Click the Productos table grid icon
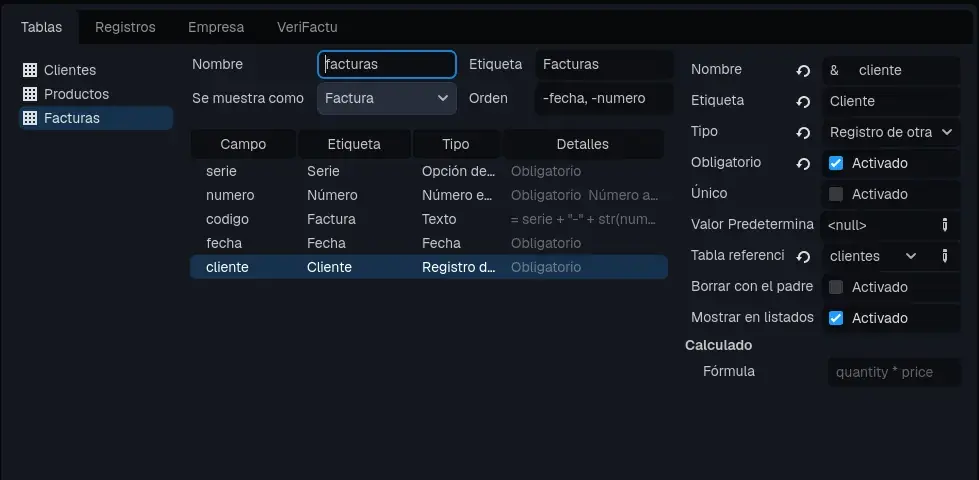This screenshot has height=480, width=979. tap(29, 94)
